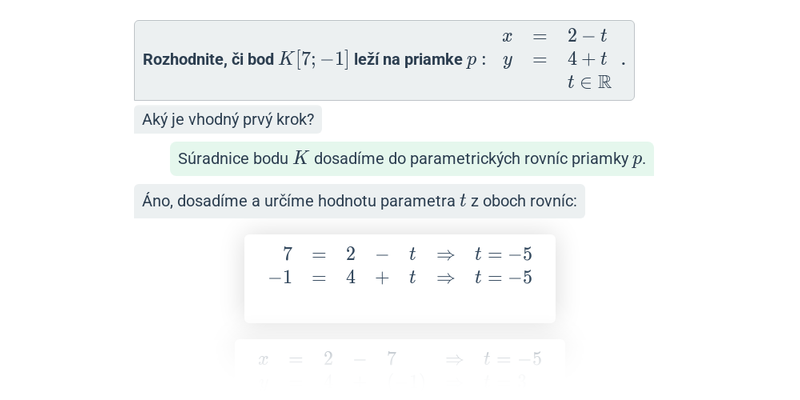800x400 pixels.
Task: Choose the green answer 'Súradnice bodu K dosadíme'
Action: pos(412,159)
